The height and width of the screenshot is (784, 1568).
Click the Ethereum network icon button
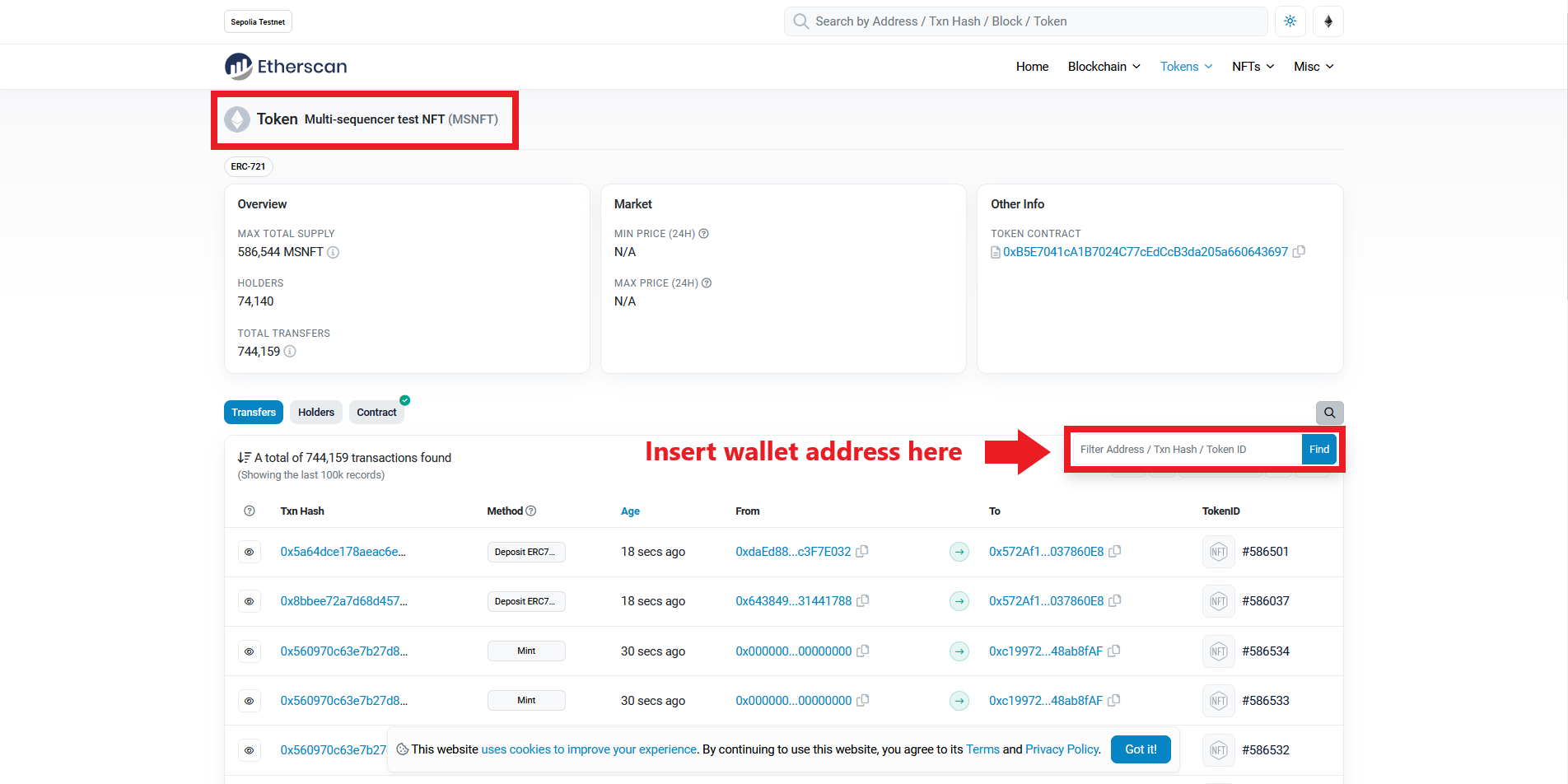[x=1328, y=21]
